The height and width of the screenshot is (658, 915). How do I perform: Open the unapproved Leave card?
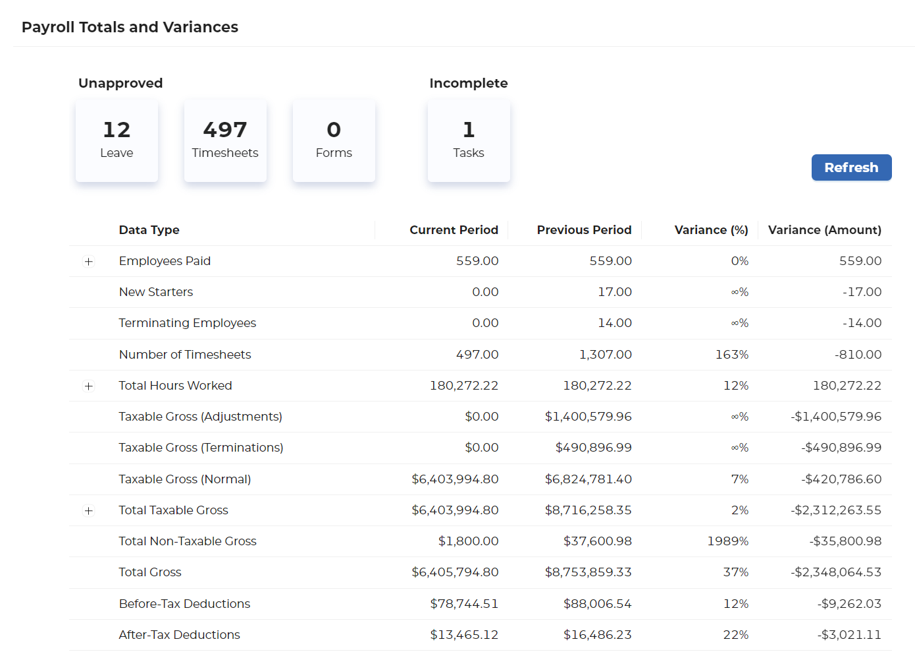117,140
